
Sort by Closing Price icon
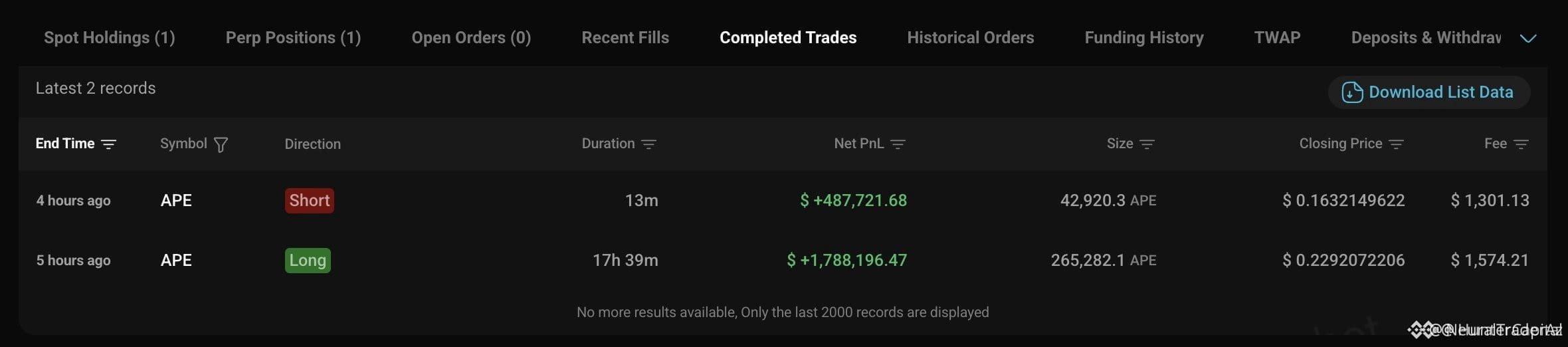point(1396,144)
